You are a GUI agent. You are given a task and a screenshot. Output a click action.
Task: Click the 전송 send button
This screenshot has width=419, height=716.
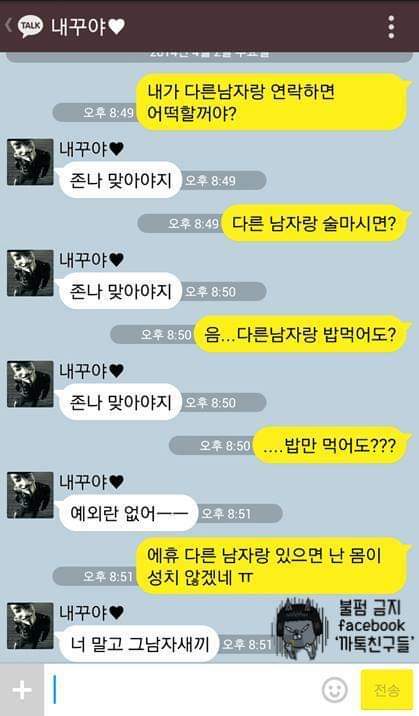pos(387,690)
